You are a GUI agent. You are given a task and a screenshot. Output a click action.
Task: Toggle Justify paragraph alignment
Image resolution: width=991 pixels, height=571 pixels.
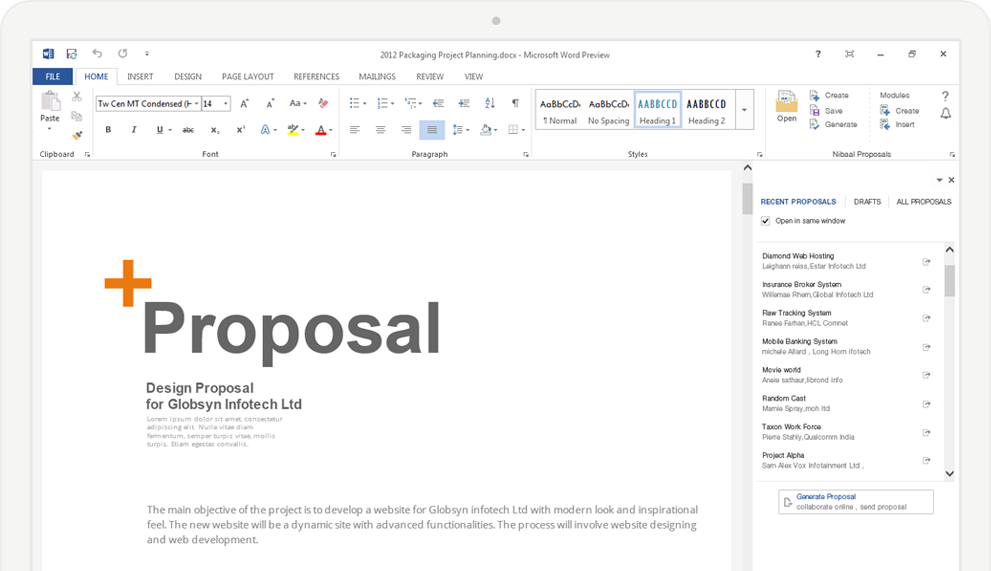pos(432,130)
